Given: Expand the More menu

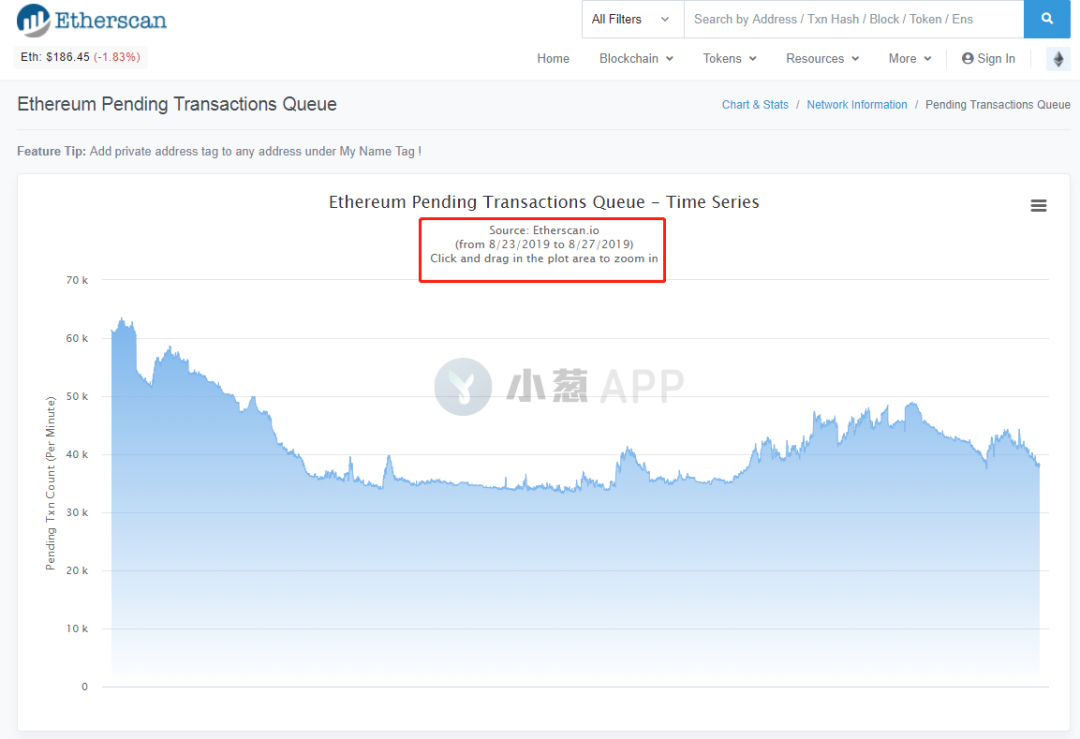Looking at the screenshot, I should (x=909, y=59).
